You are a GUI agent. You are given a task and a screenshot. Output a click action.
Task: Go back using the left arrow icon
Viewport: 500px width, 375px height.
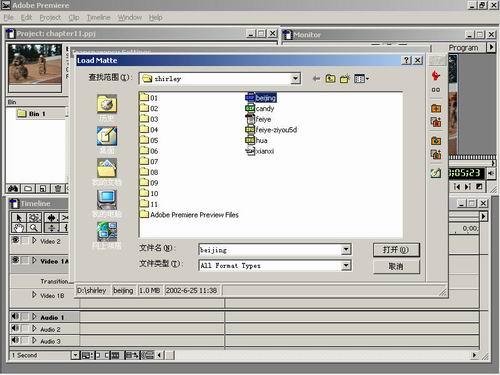pos(316,79)
